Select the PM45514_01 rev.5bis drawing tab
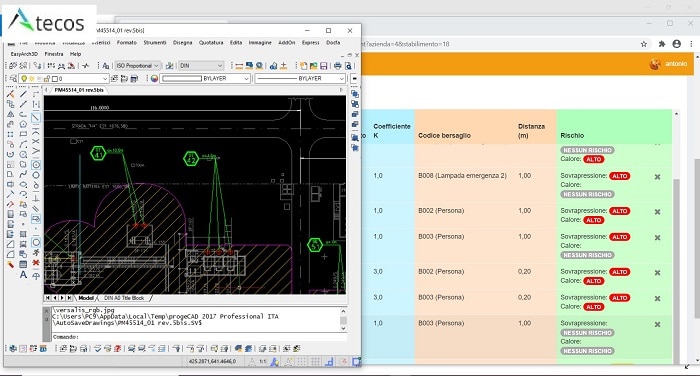 [x=79, y=90]
